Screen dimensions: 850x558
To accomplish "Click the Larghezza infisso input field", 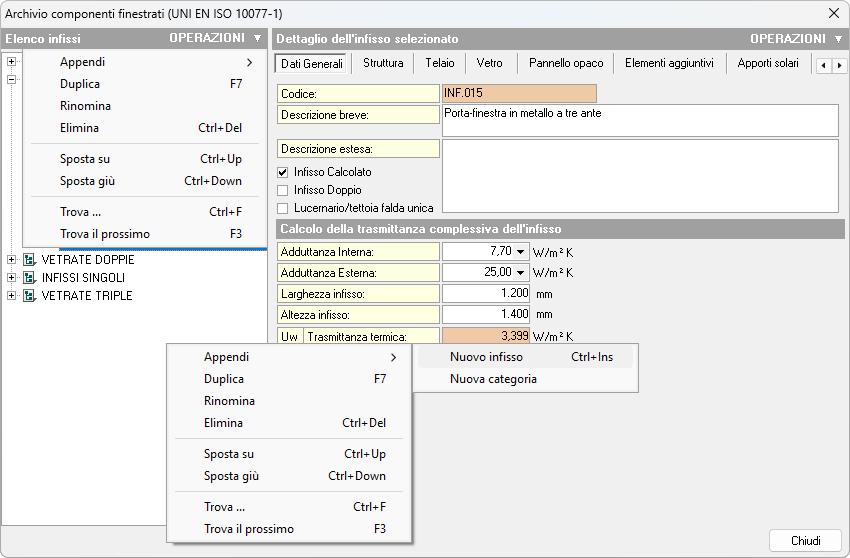I will coord(486,294).
